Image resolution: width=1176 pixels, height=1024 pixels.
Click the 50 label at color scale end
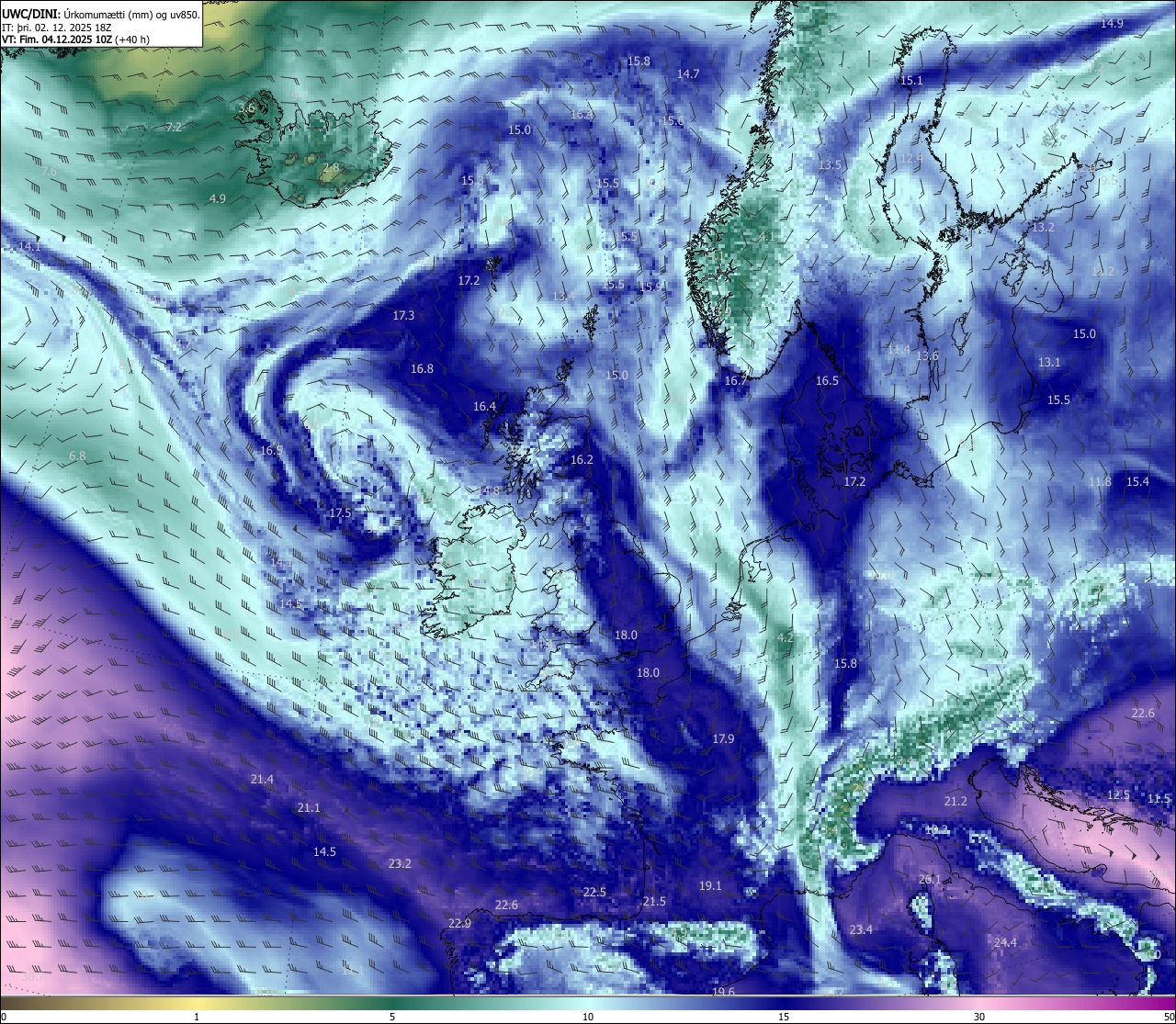tap(1168, 1017)
